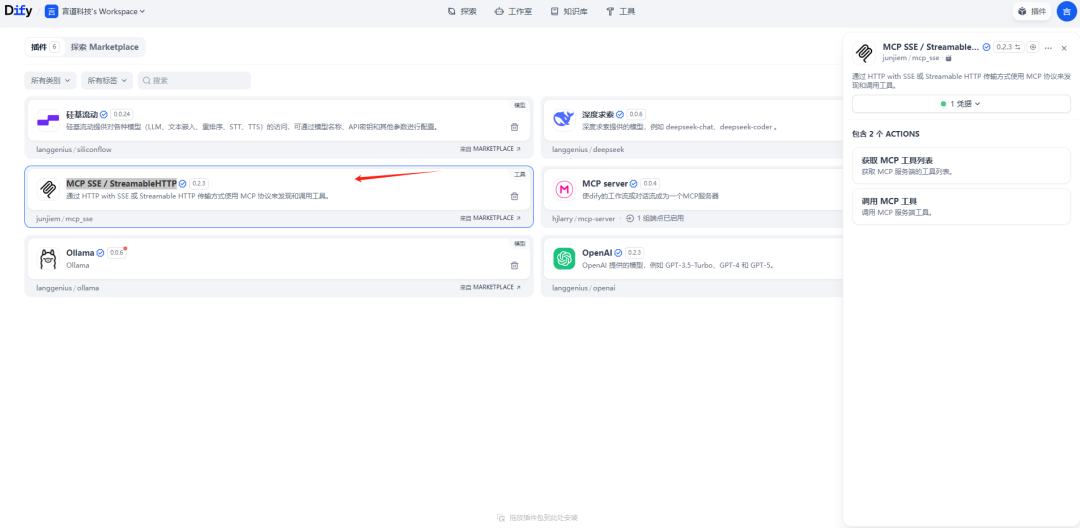The image size is (1080, 528).
Task: Open the more options ellipsis in detail panel
Action: (x=1048, y=48)
